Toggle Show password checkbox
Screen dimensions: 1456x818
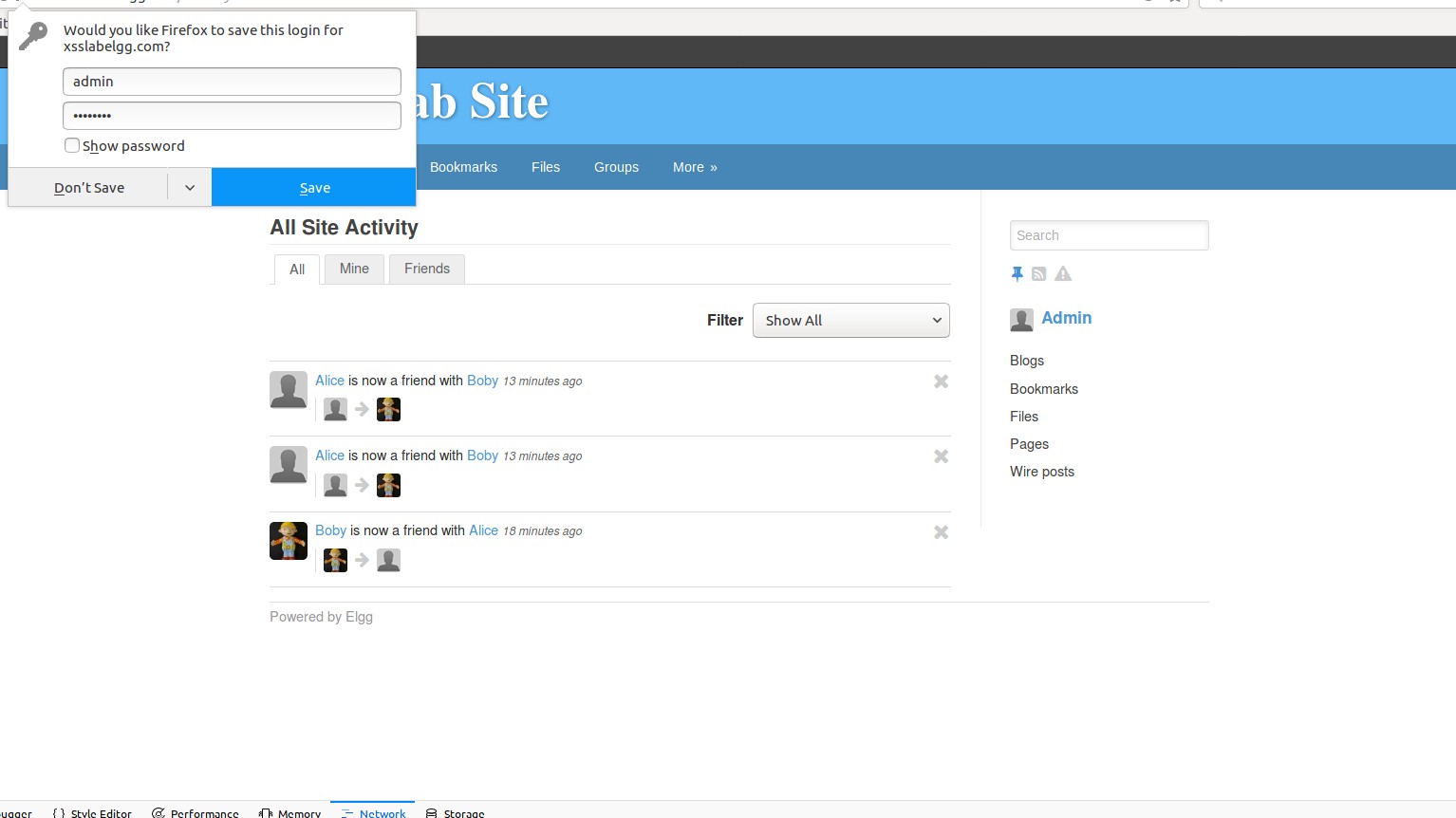pyautogui.click(x=72, y=145)
